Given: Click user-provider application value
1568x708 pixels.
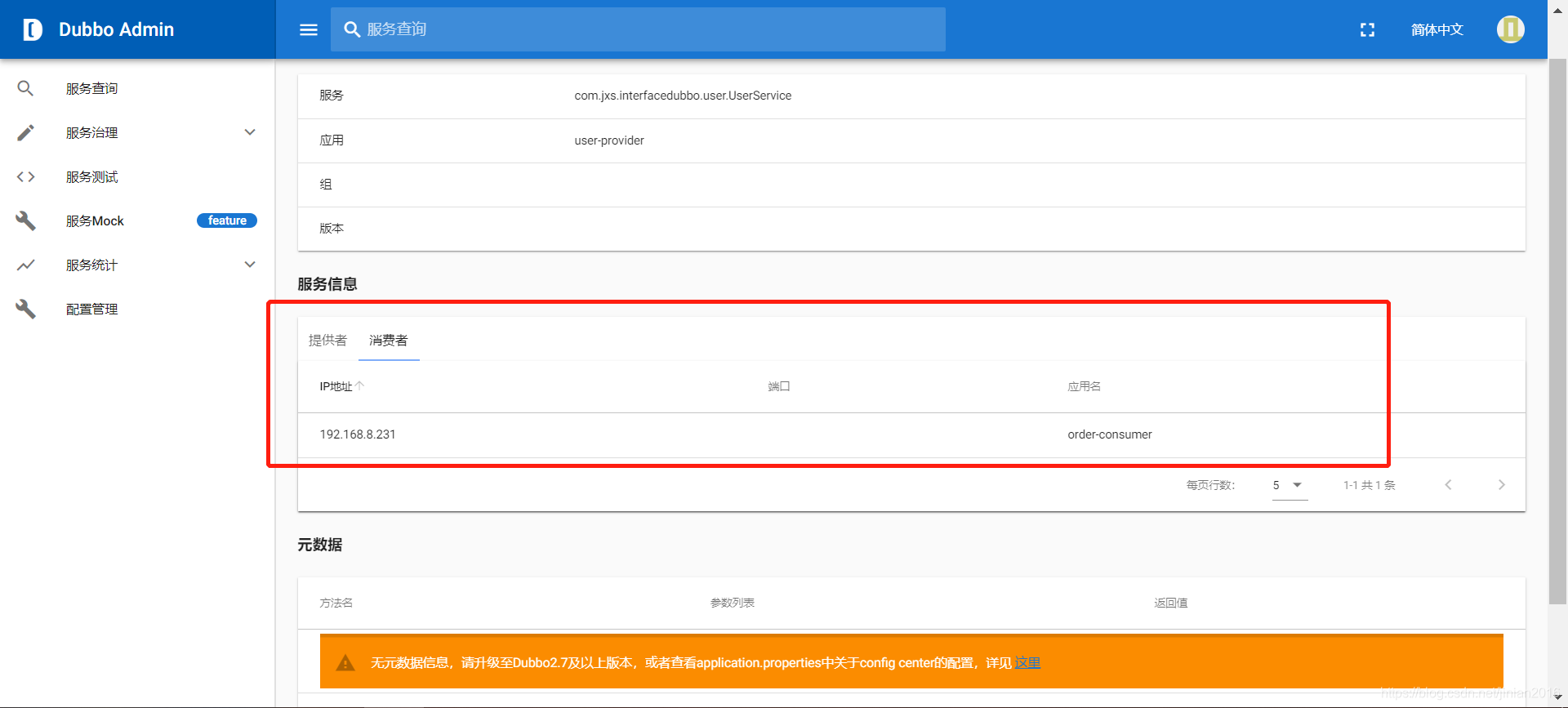Looking at the screenshot, I should pos(609,140).
